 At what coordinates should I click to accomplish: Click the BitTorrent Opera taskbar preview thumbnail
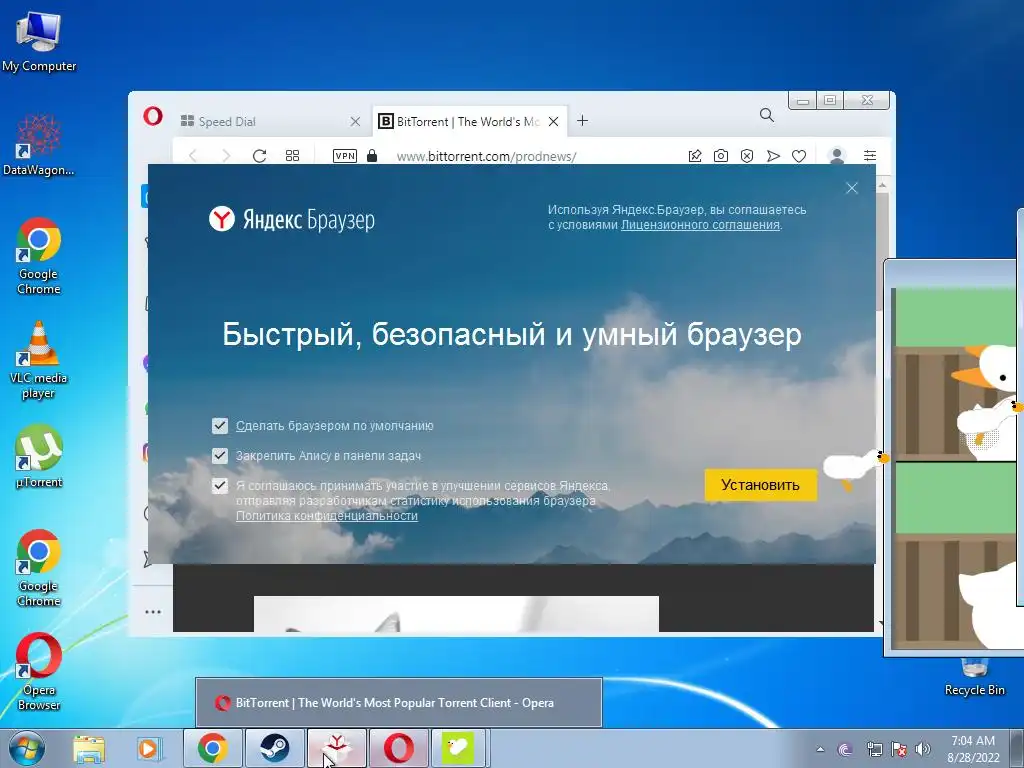tap(399, 702)
